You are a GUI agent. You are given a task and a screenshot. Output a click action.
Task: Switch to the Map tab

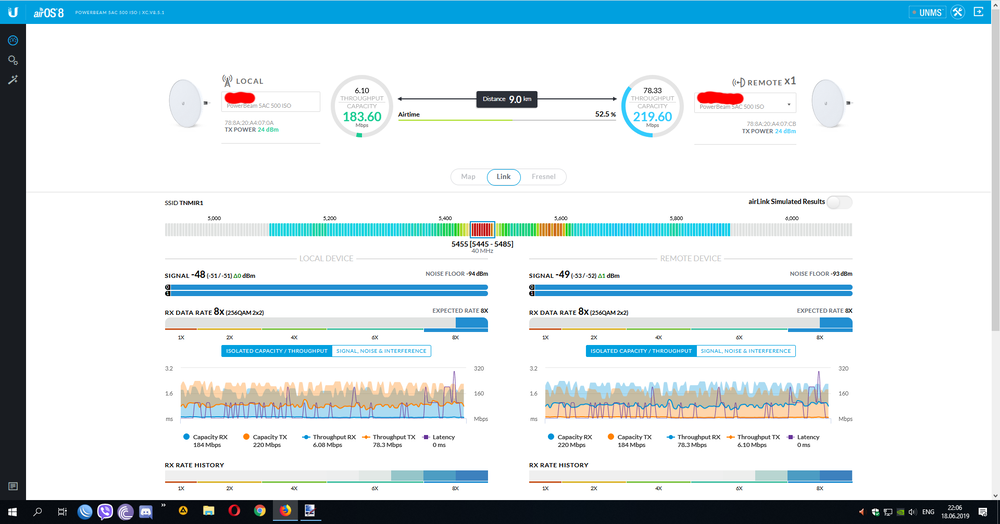pos(468,177)
